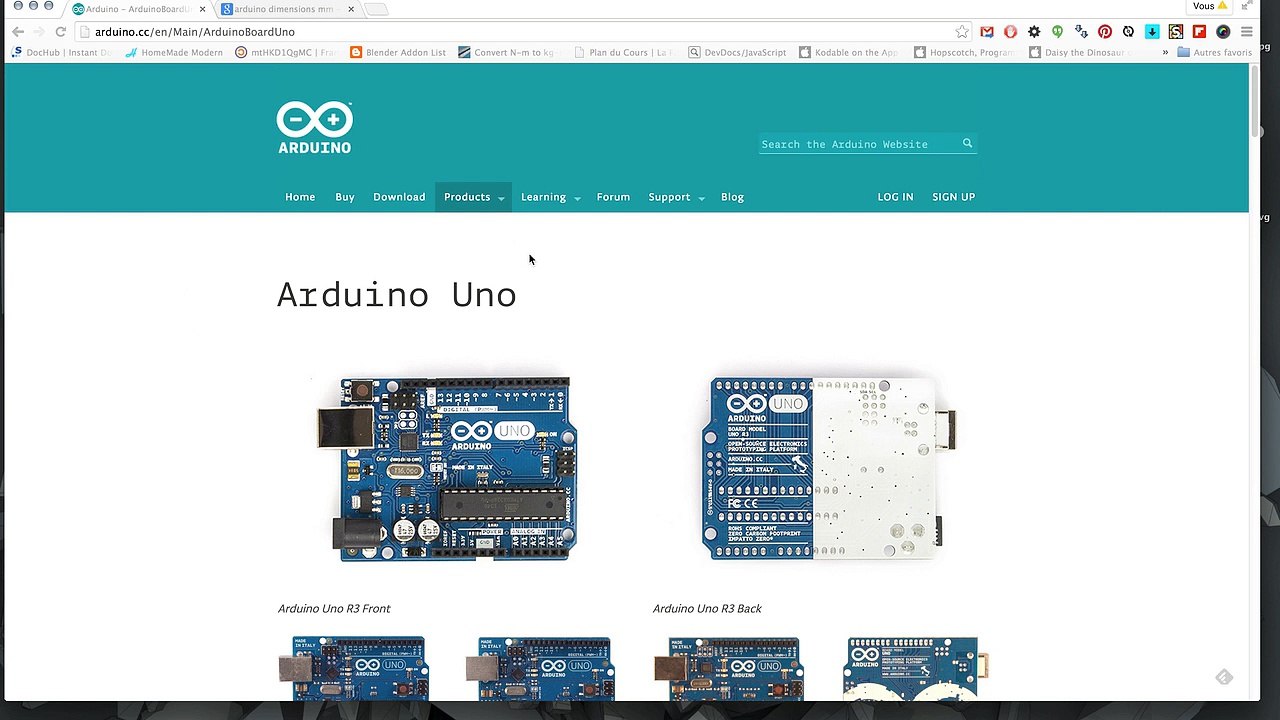Screen dimensions: 1280x720
Task: Click the Pinterest extension icon
Action: (x=1105, y=32)
